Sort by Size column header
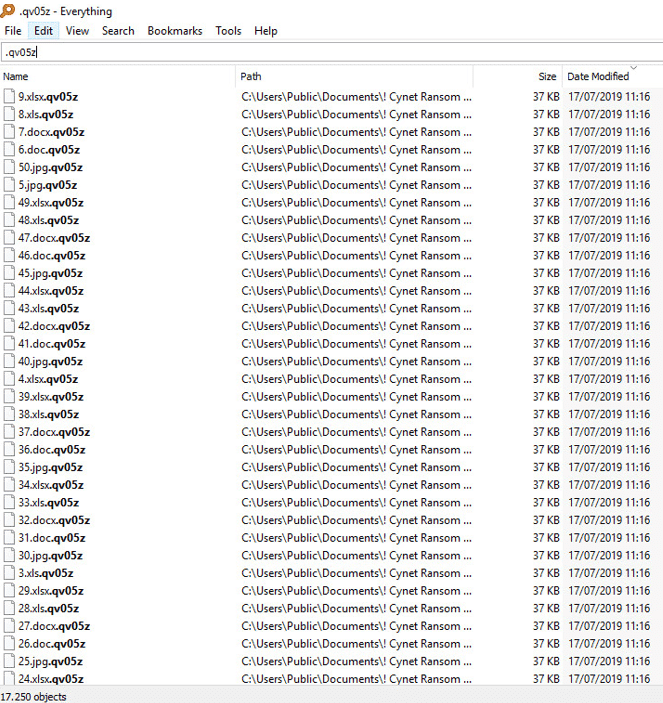 click(517, 77)
